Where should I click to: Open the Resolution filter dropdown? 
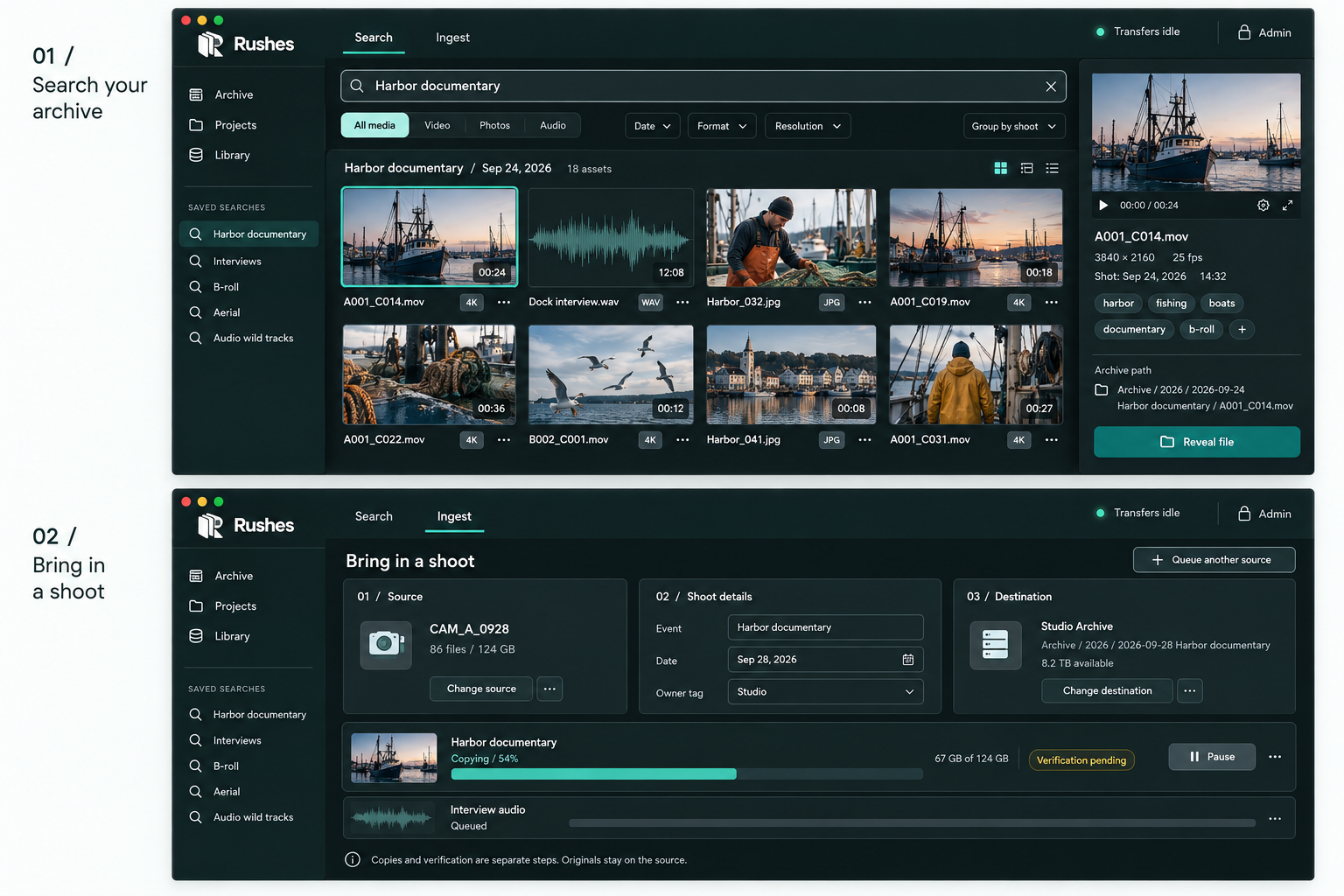coord(808,126)
